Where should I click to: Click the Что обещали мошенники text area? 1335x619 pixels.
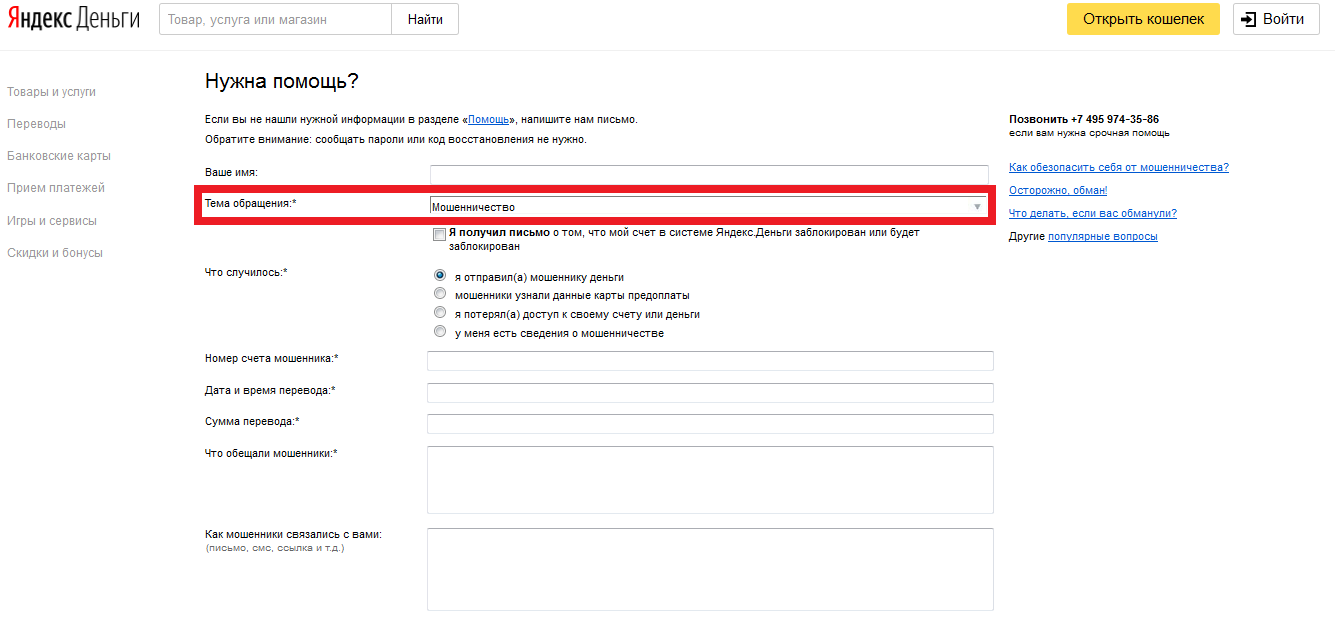pos(710,480)
